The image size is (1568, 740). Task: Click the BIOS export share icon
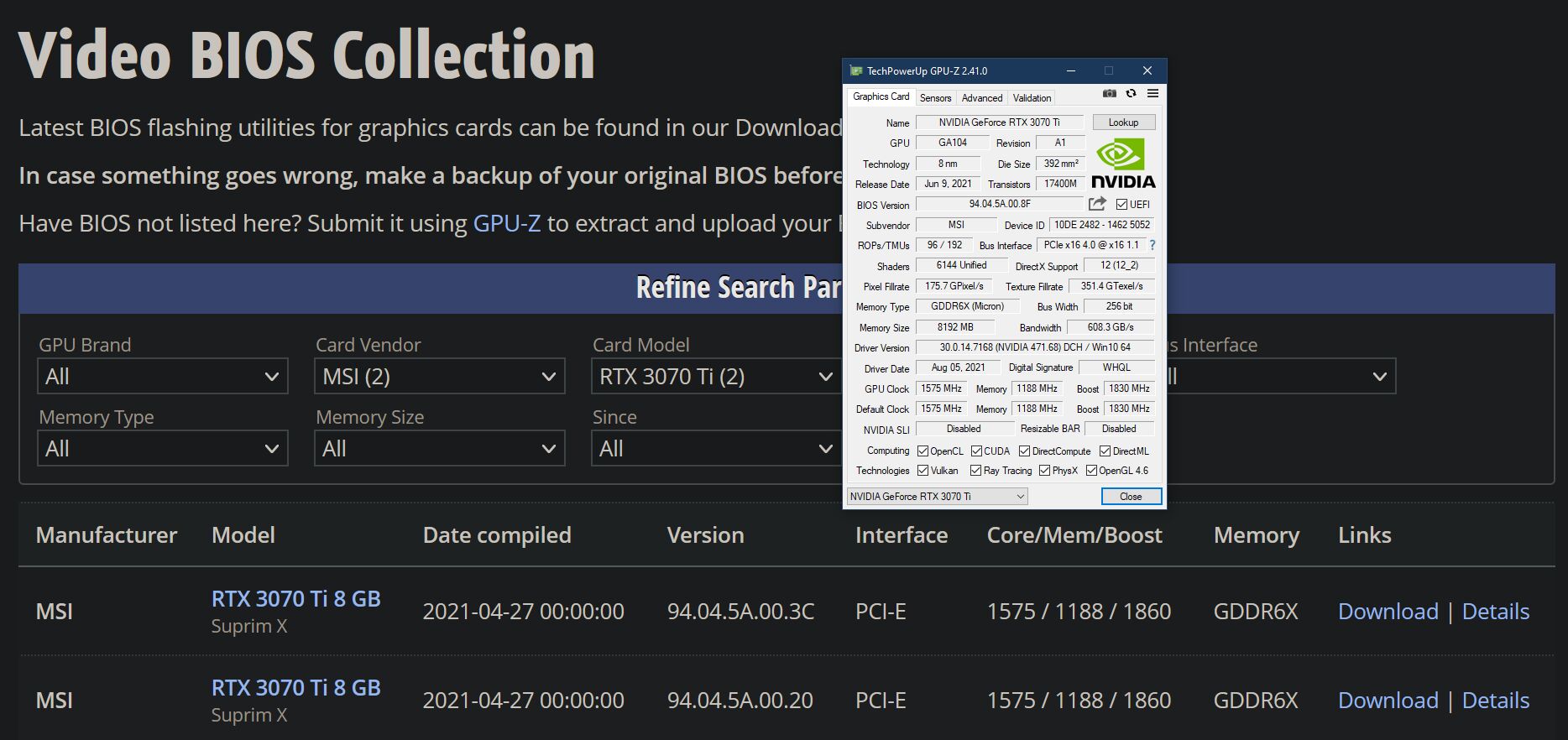pos(1097,204)
